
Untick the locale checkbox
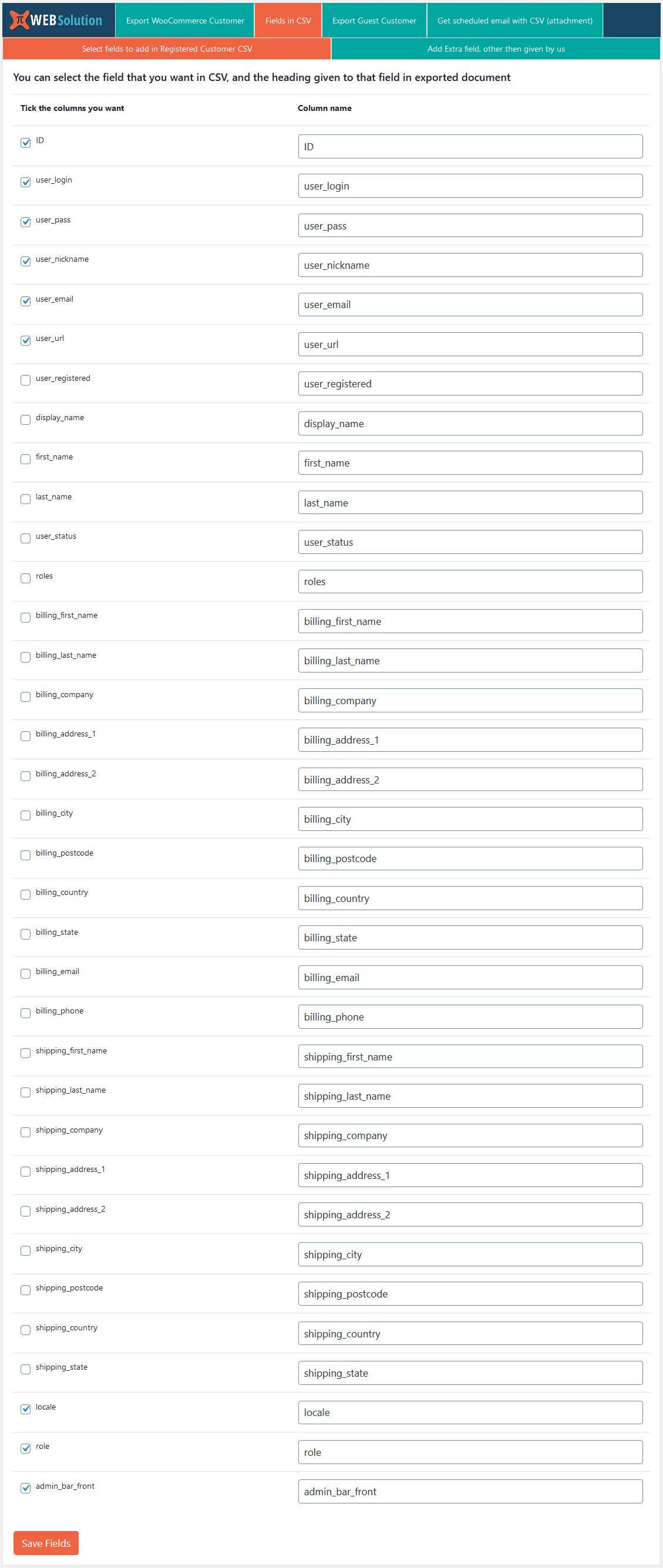pos(26,1408)
